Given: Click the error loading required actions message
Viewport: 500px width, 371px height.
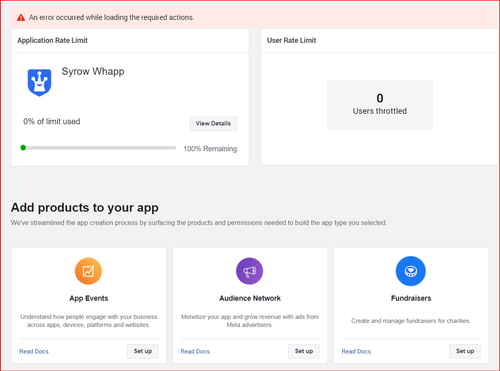Looking at the screenshot, I should (x=111, y=17).
